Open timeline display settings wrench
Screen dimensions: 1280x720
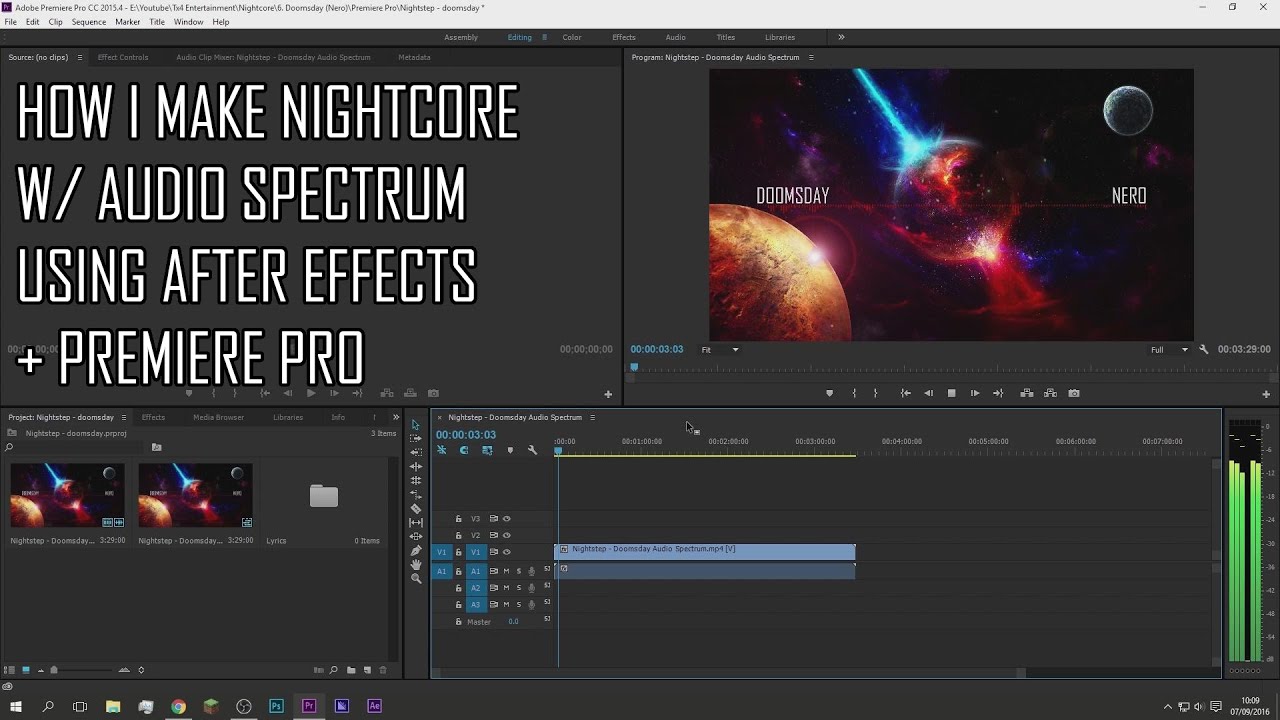tap(532, 450)
